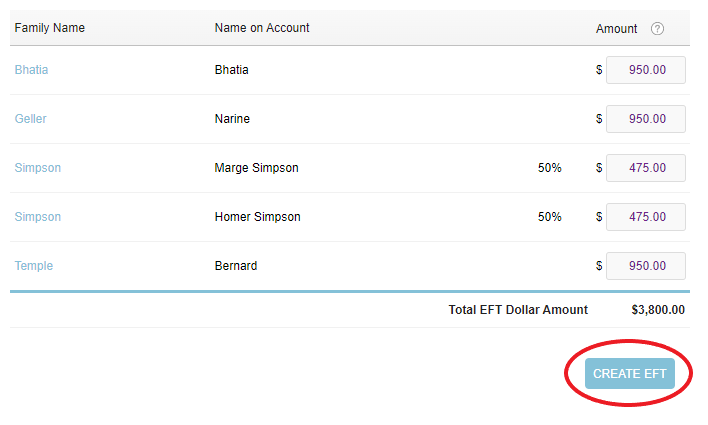
Task: Open the Bhatia family link
Action: pos(31,70)
